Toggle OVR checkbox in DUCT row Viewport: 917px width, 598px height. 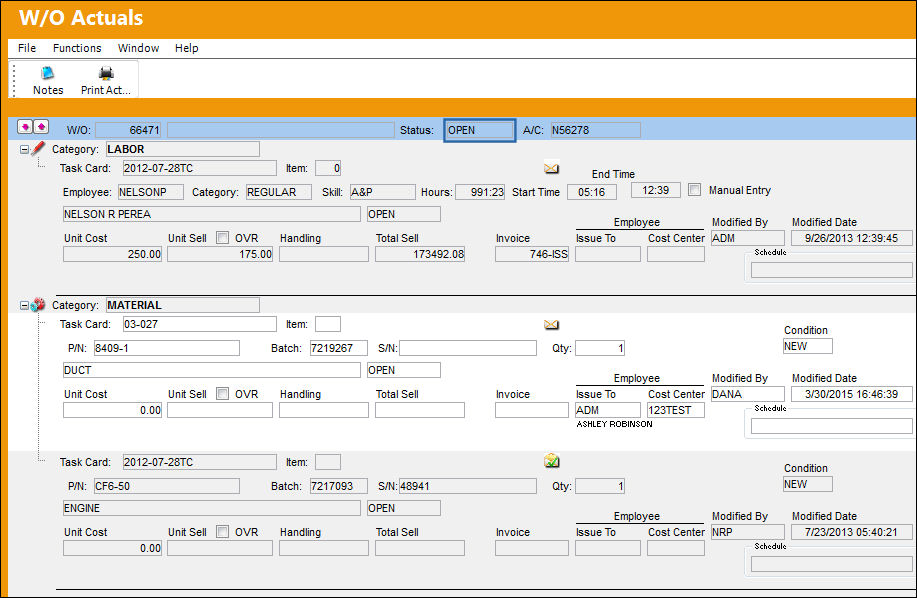click(222, 393)
